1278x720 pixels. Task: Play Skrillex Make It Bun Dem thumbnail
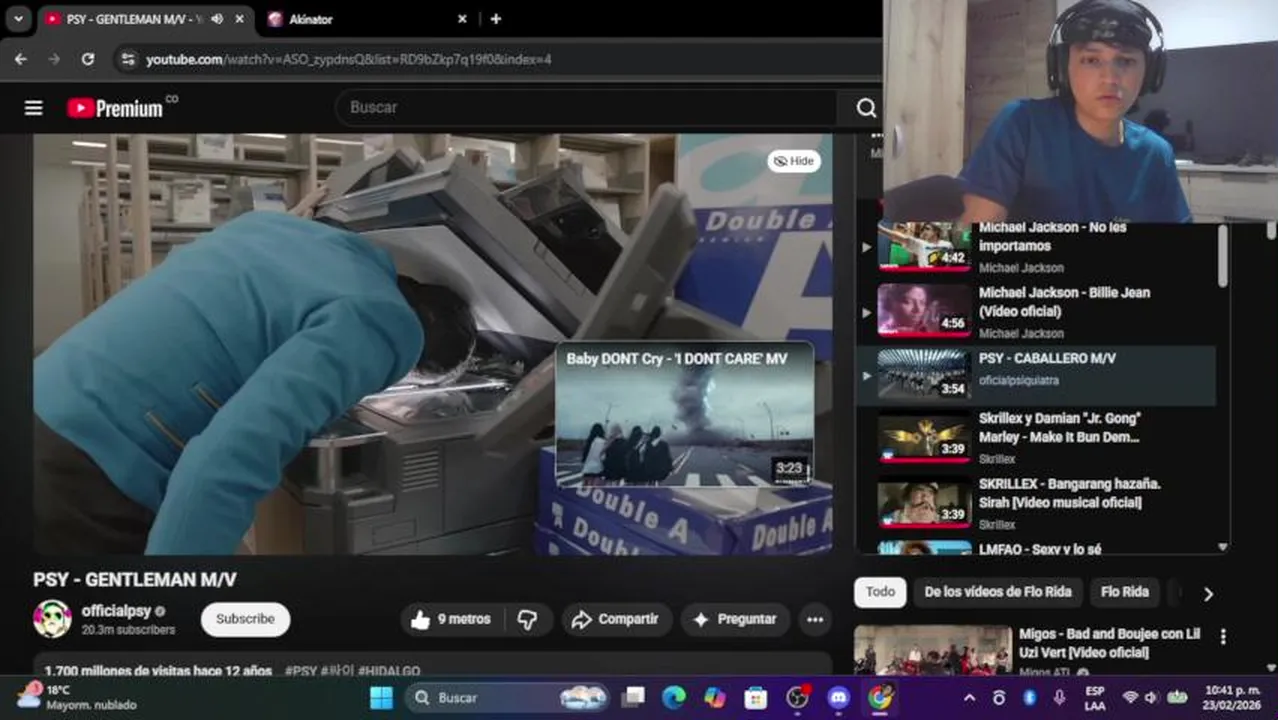coord(924,439)
